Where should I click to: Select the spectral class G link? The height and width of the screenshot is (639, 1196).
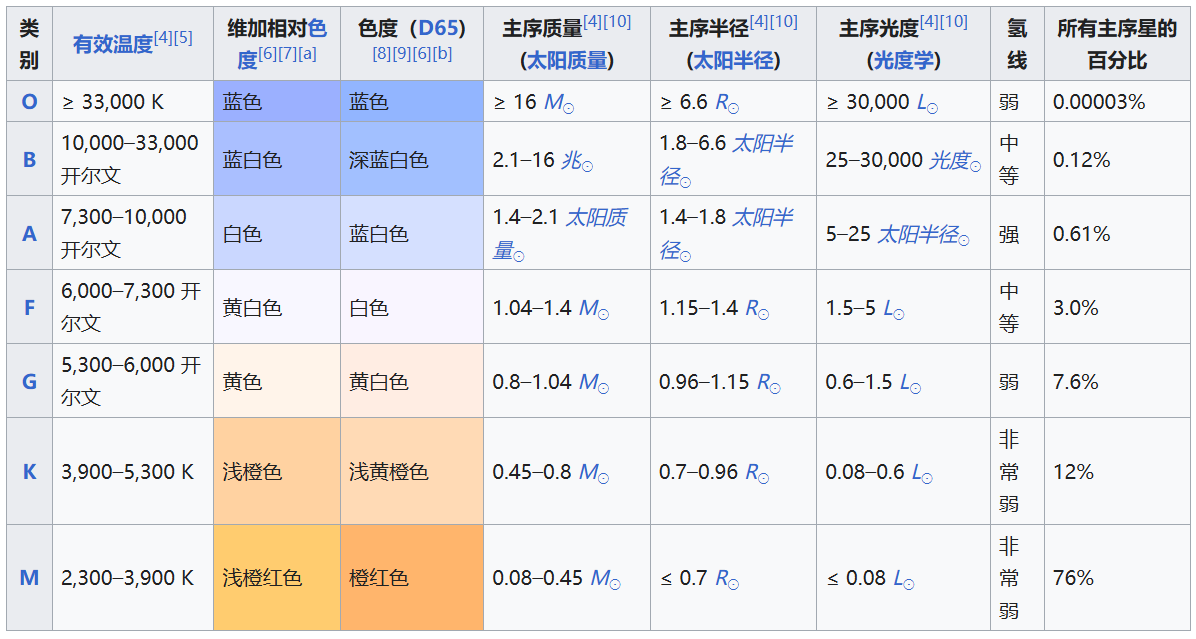(x=29, y=382)
